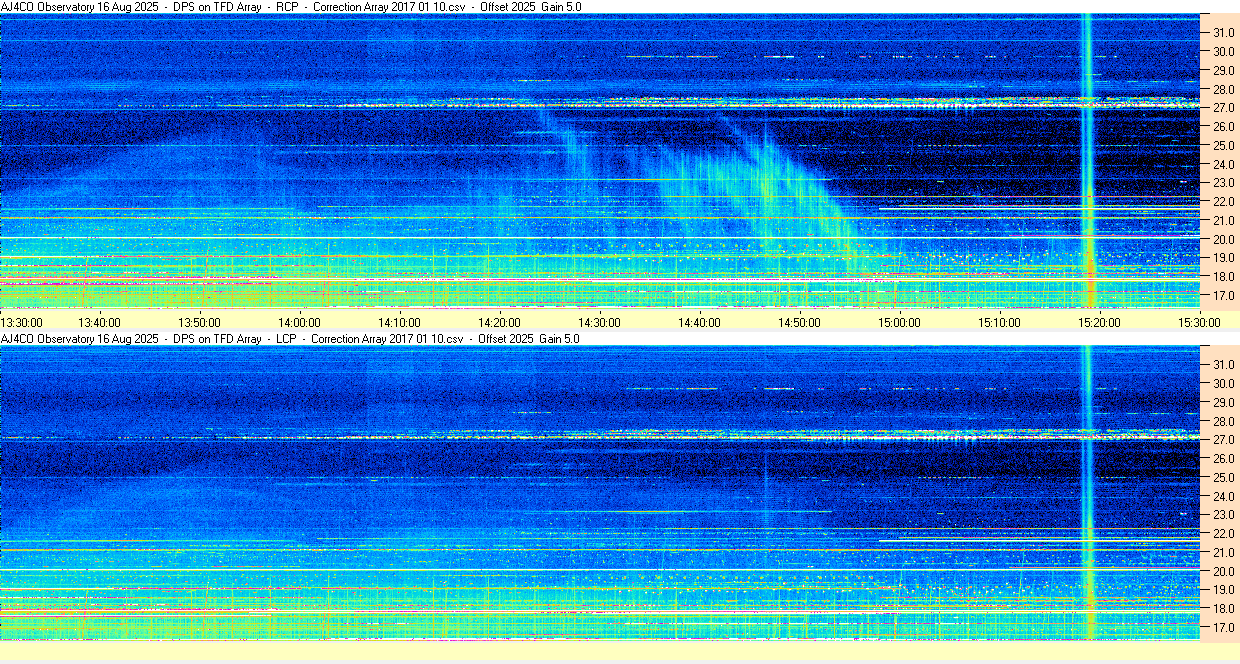The image size is (1240, 664).
Task: Select the 21.0 frequency label in LCP panel
Action: click(x=1224, y=553)
